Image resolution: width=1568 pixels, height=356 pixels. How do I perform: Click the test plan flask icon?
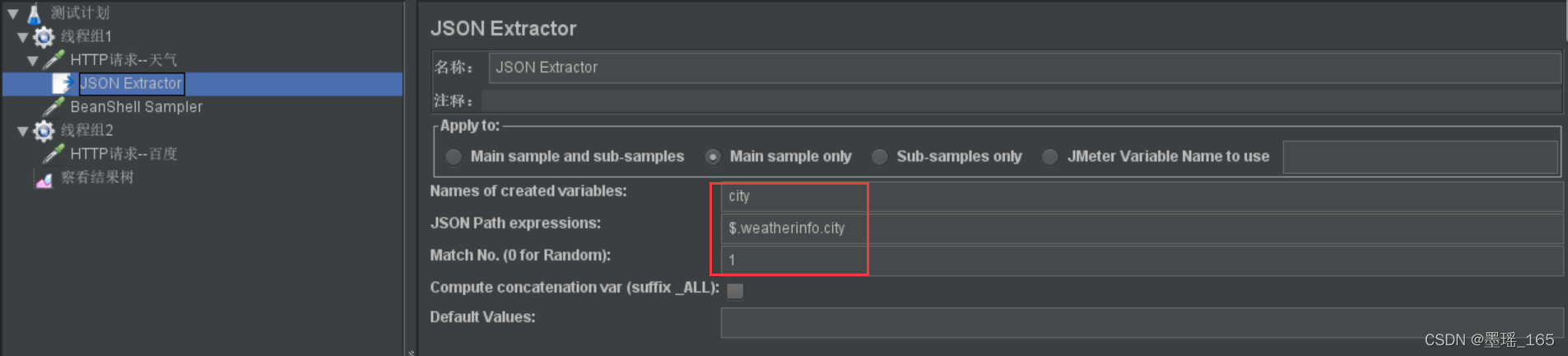pyautogui.click(x=34, y=13)
